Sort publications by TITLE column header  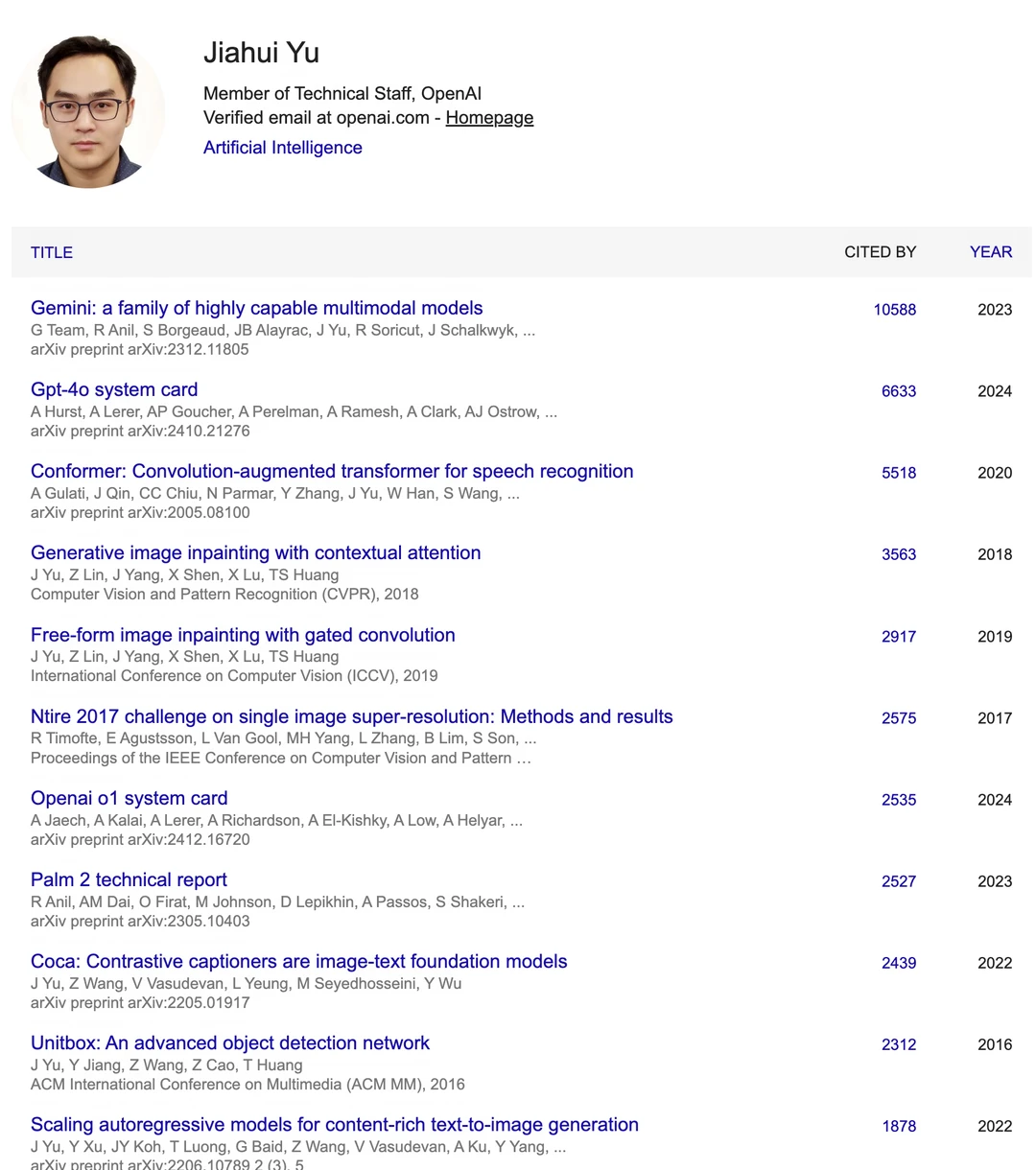click(x=52, y=252)
